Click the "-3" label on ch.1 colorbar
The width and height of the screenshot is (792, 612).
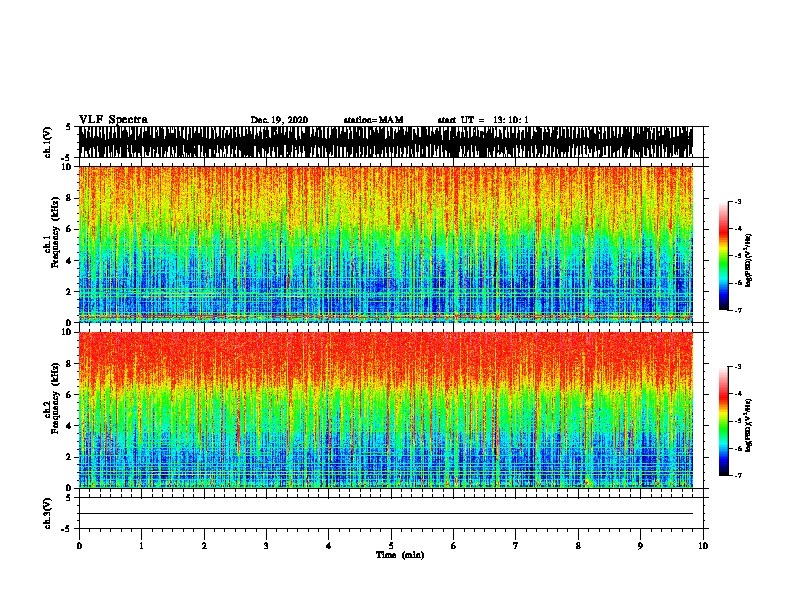(738, 201)
